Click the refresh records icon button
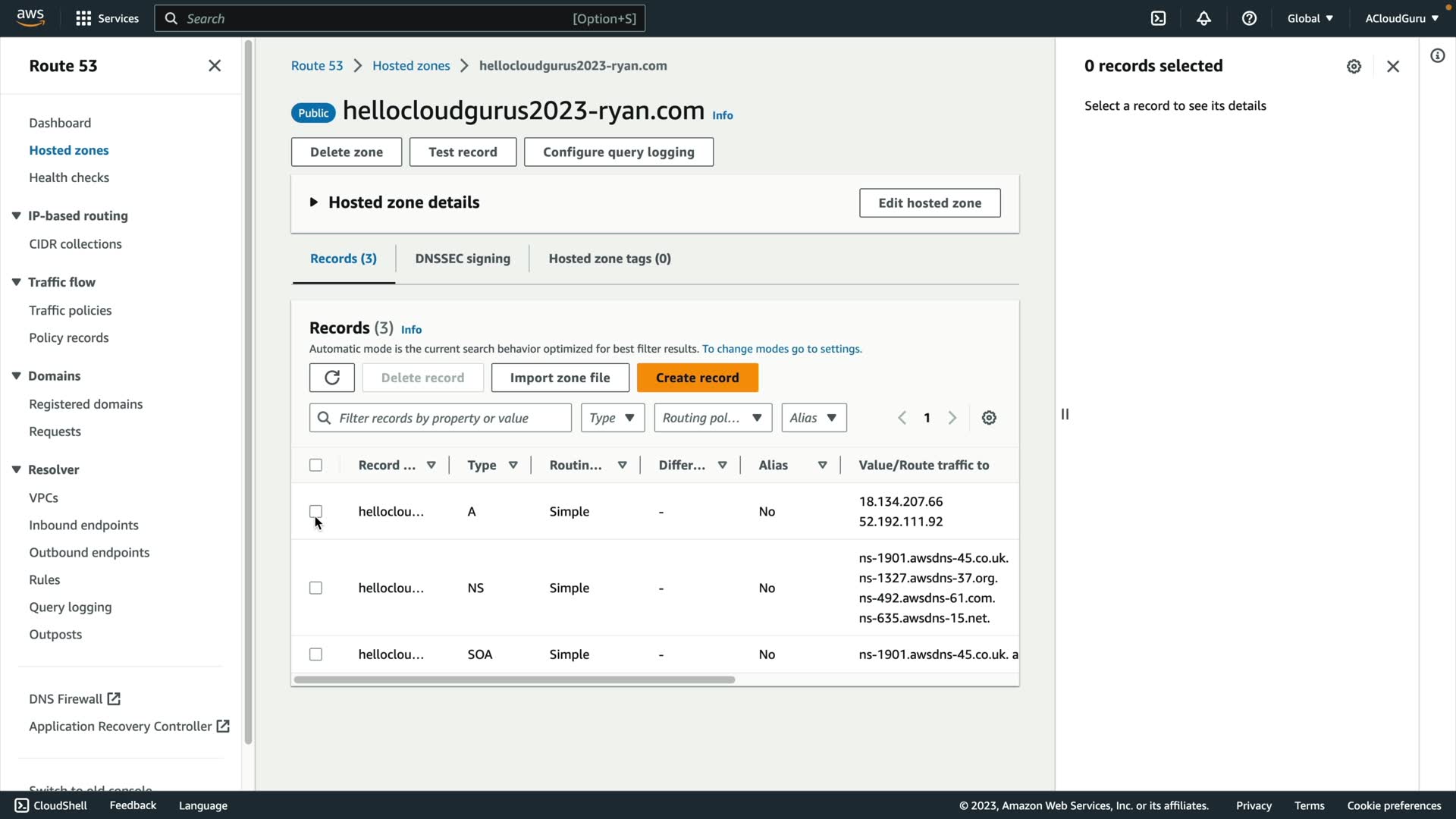This screenshot has width=1456, height=819. point(331,378)
